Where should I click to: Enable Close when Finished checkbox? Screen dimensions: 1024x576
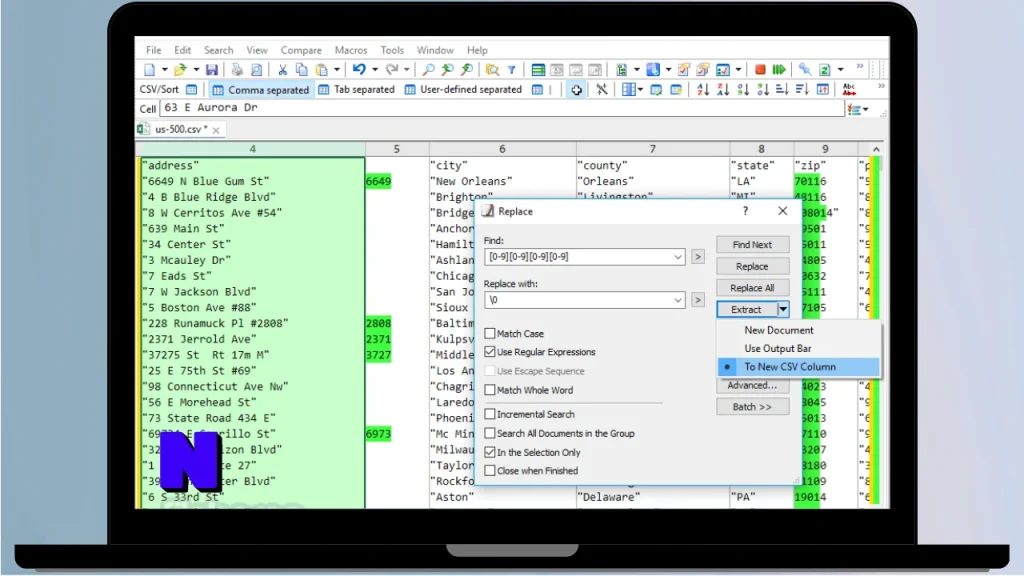tap(490, 470)
